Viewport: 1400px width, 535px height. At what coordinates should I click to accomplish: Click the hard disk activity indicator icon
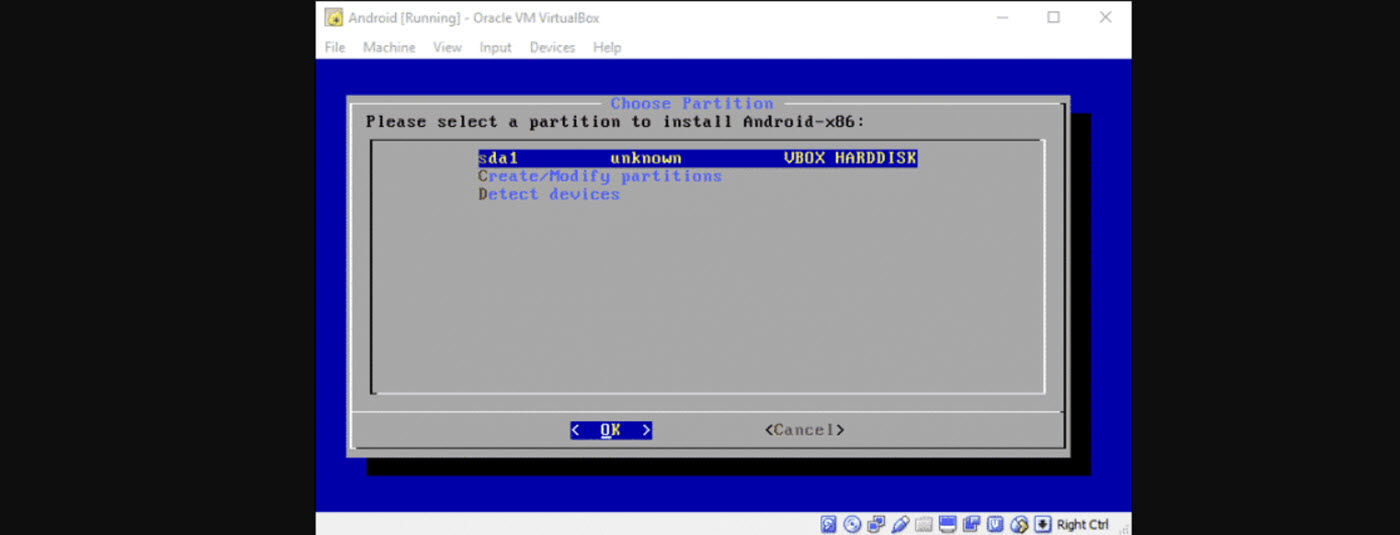828,524
